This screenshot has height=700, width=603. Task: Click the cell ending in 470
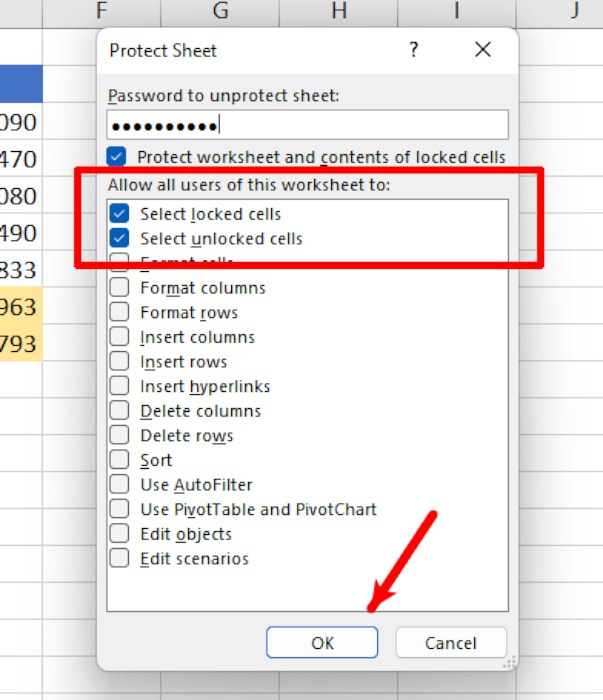[x=21, y=158]
